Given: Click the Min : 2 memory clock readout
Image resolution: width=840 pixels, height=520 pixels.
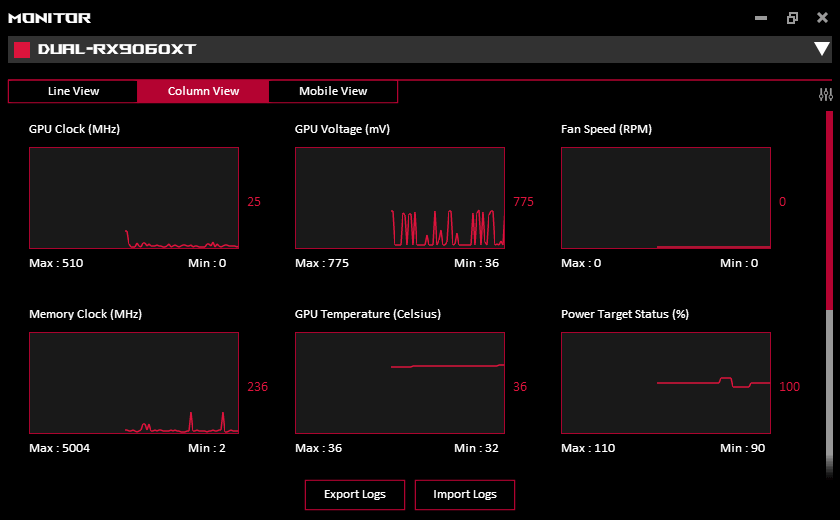Looking at the screenshot, I should [x=207, y=448].
